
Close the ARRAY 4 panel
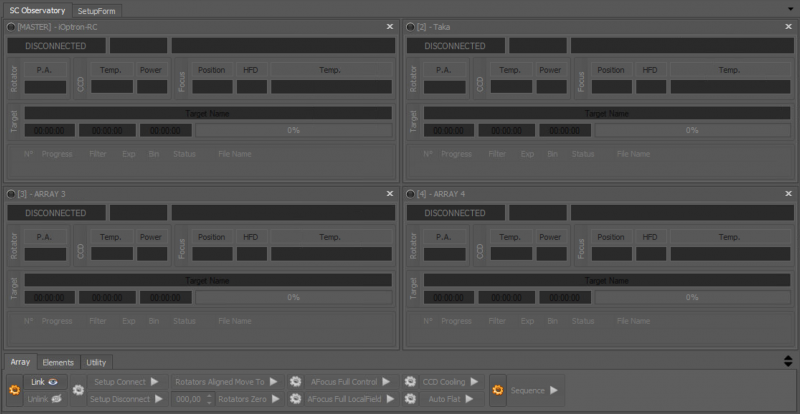pyautogui.click(x=789, y=193)
